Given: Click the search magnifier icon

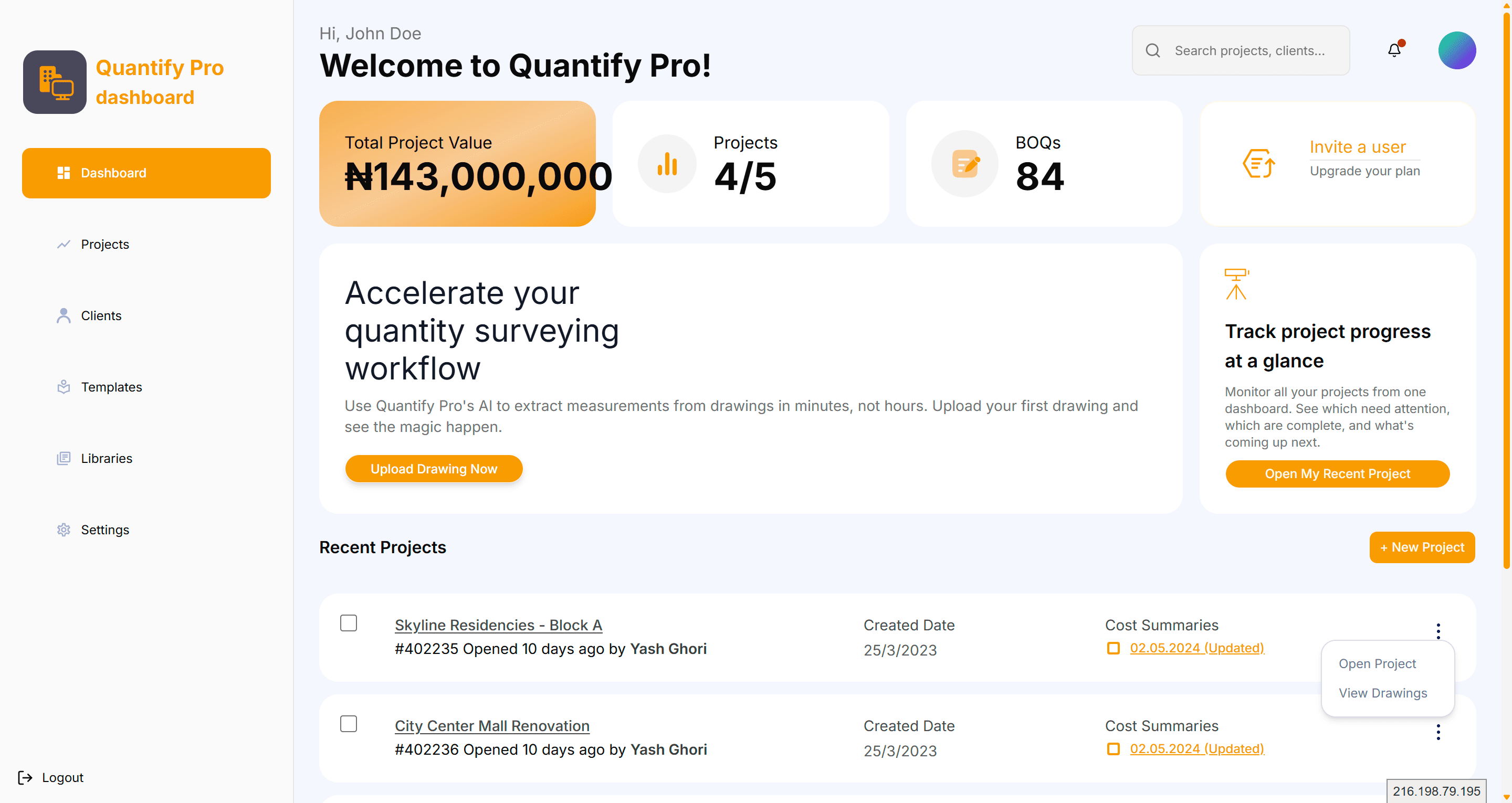Looking at the screenshot, I should tap(1152, 50).
